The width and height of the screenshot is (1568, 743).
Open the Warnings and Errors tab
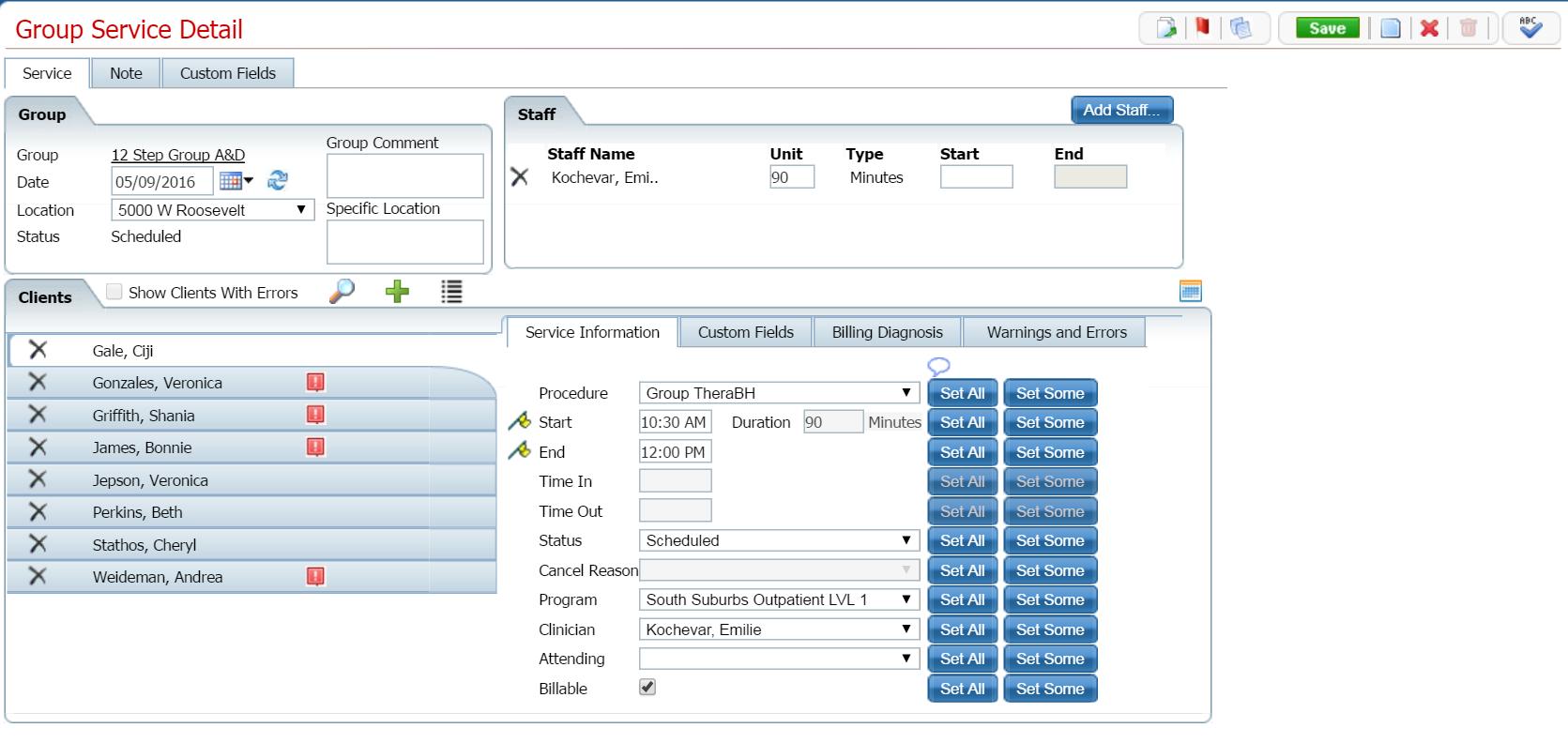click(1056, 332)
